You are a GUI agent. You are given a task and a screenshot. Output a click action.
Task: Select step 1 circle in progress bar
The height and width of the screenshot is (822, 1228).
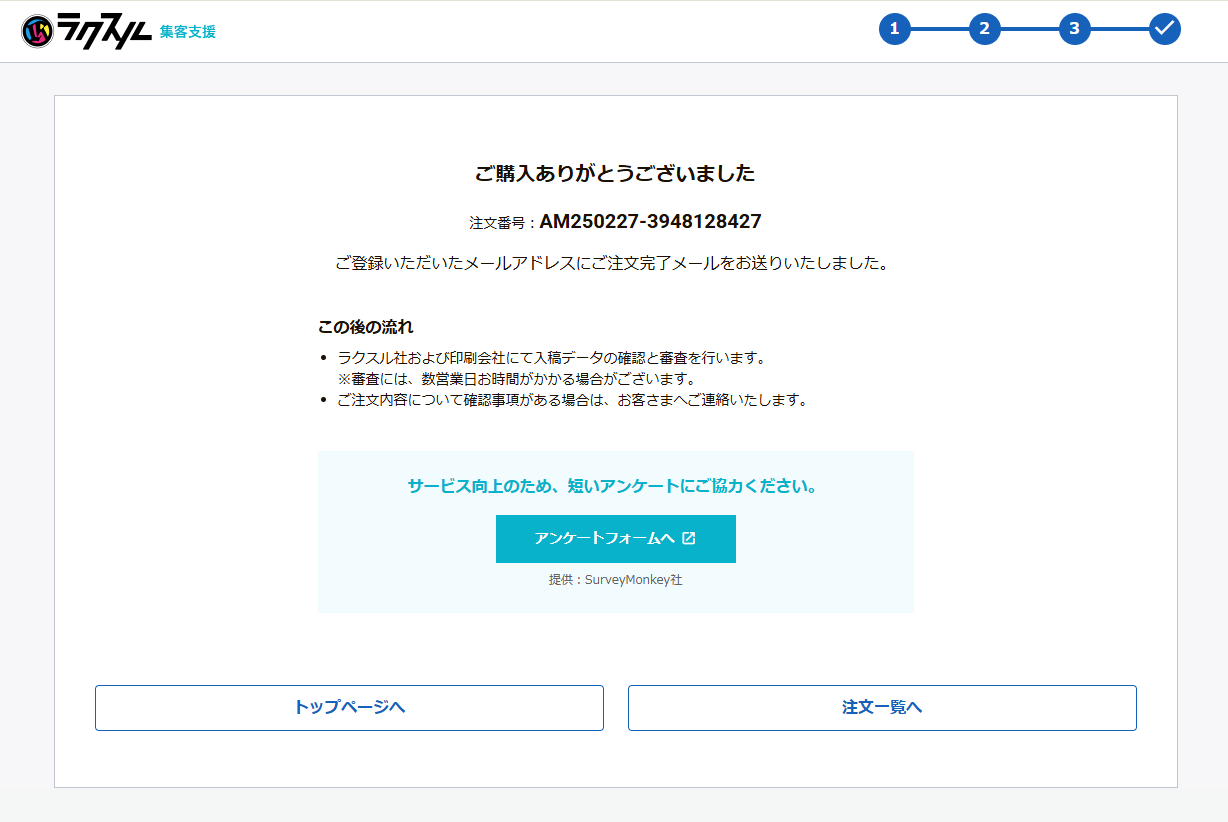894,29
